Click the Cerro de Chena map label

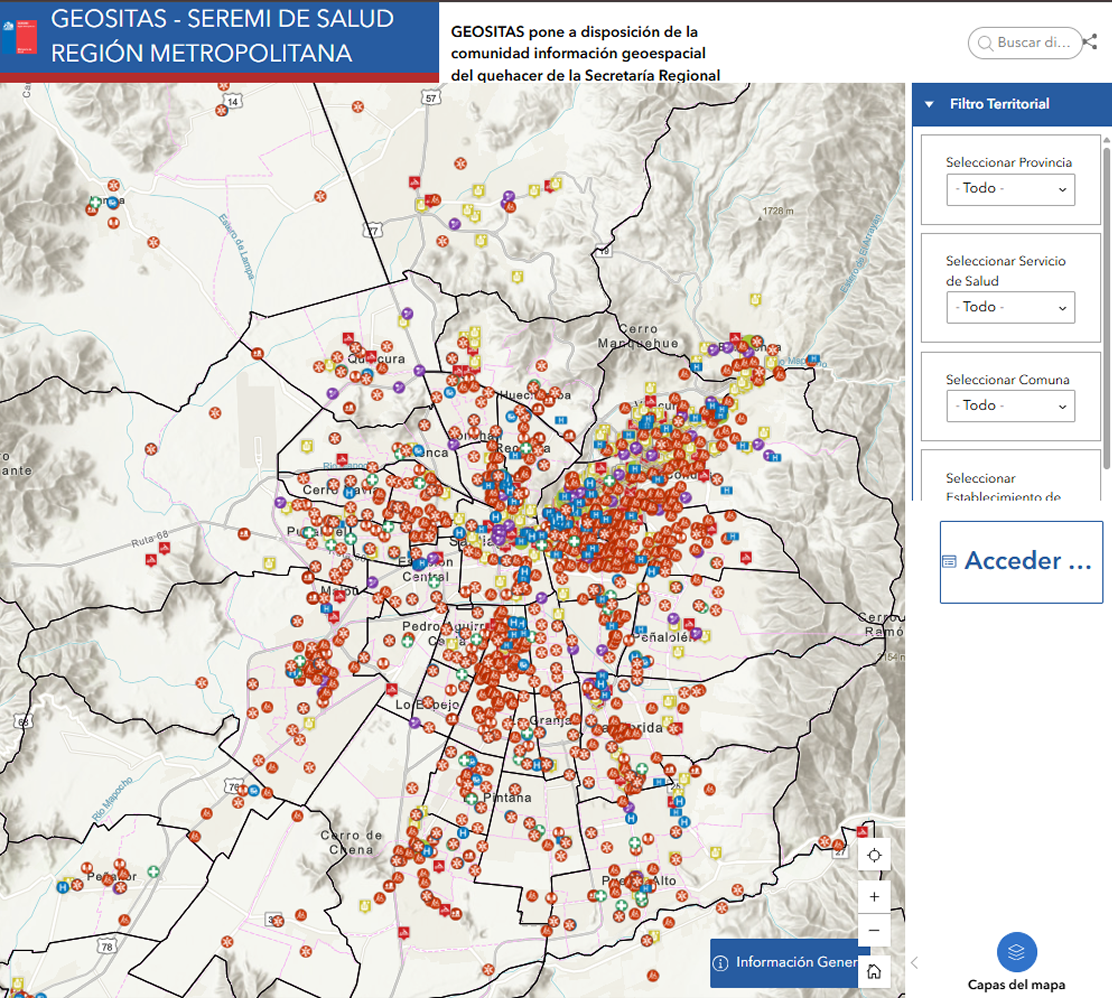[351, 842]
